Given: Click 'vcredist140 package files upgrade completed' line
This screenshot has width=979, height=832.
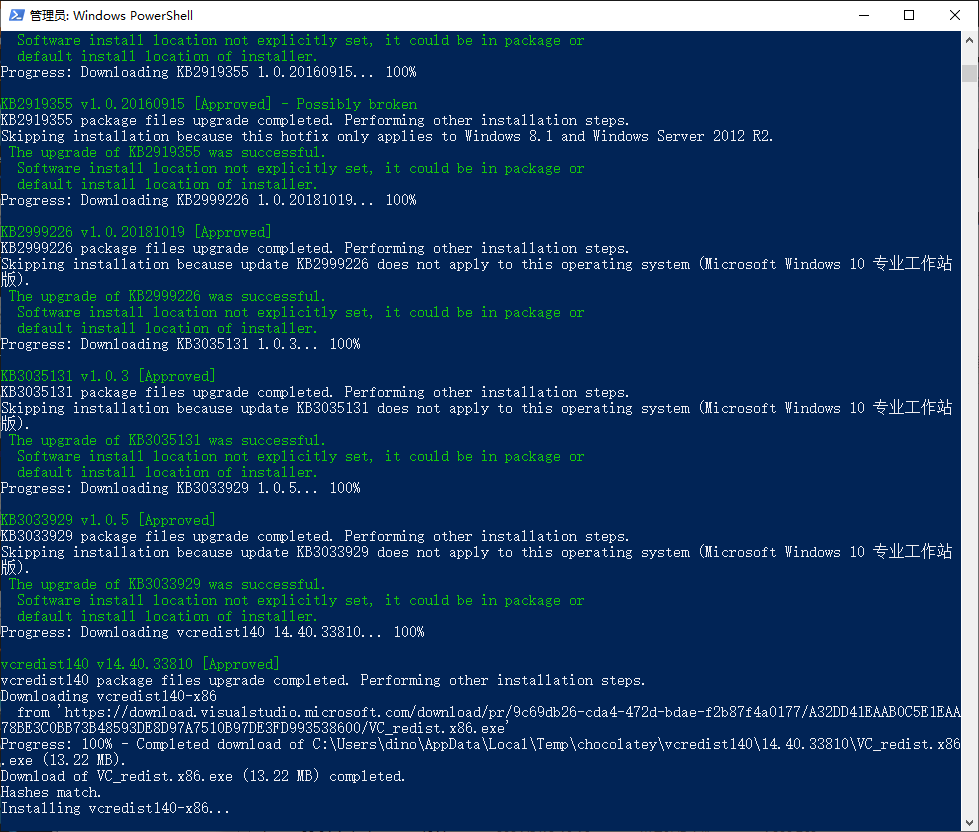Looking at the screenshot, I should (323, 680).
